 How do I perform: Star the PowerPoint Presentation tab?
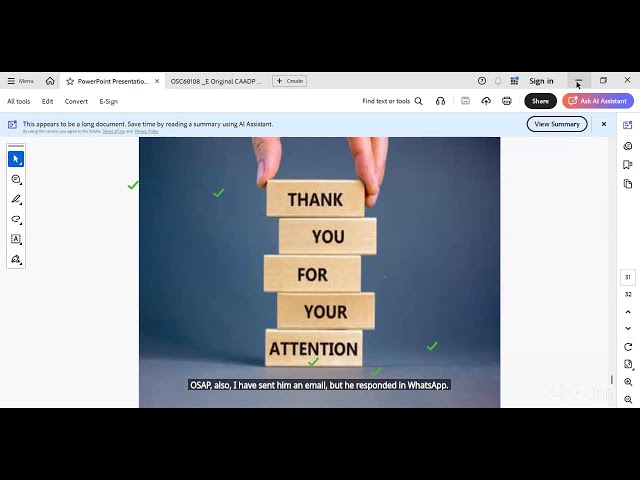(x=70, y=81)
